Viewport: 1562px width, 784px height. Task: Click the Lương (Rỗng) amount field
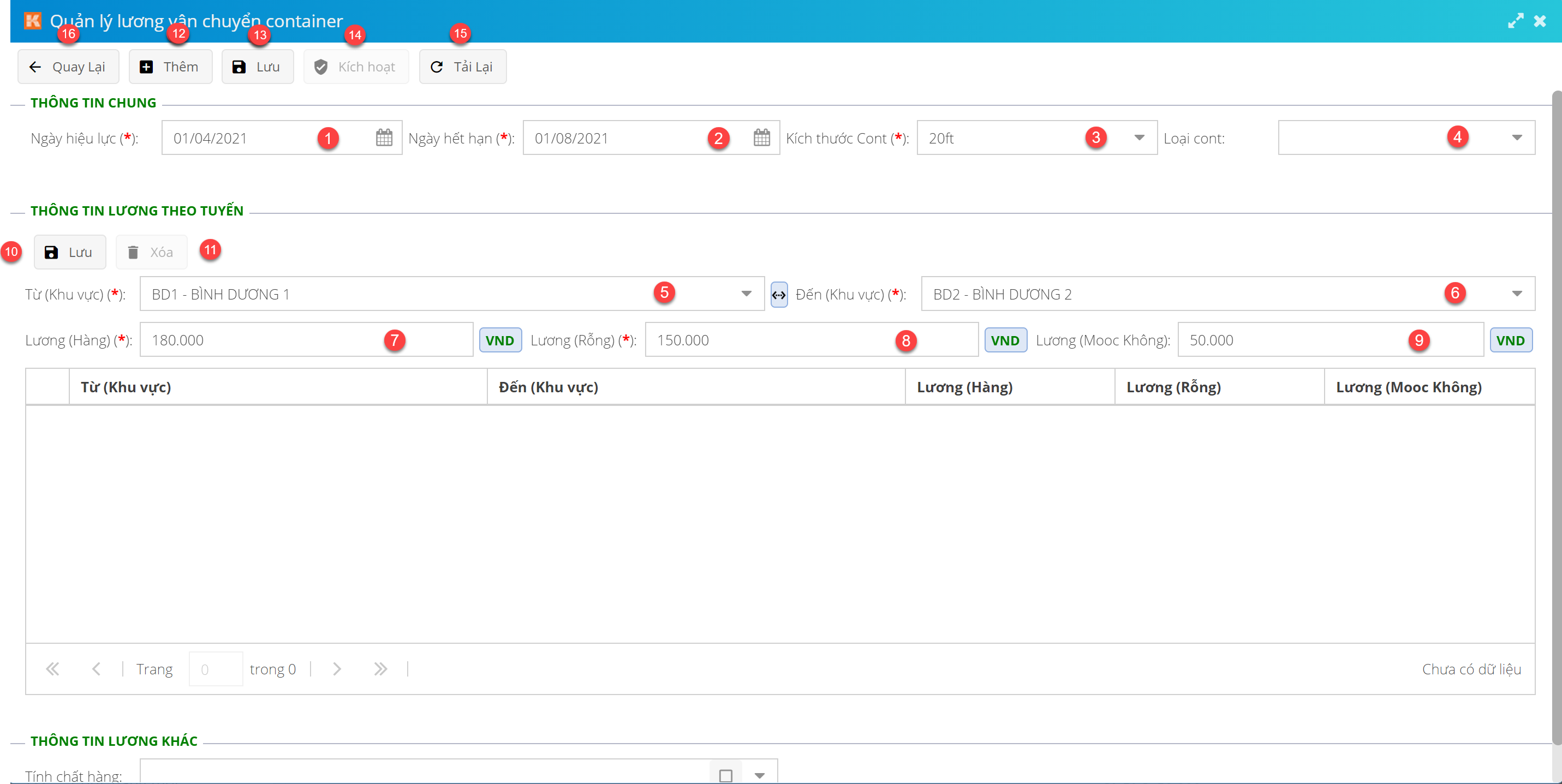pos(770,340)
